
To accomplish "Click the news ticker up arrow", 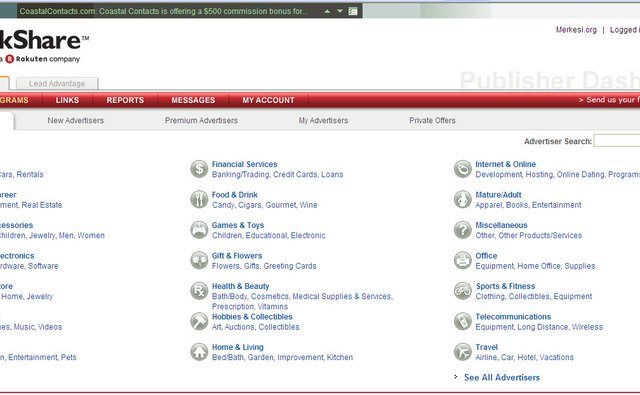I will 327,11.
